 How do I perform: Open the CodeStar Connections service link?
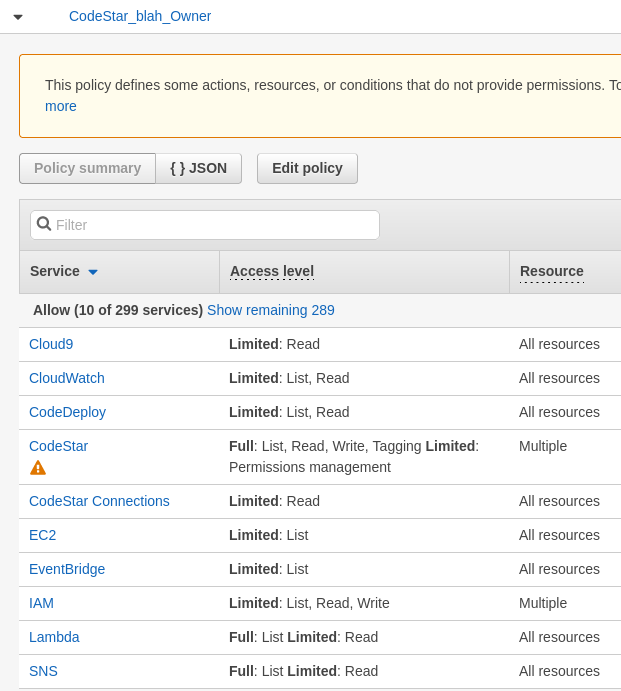[99, 501]
